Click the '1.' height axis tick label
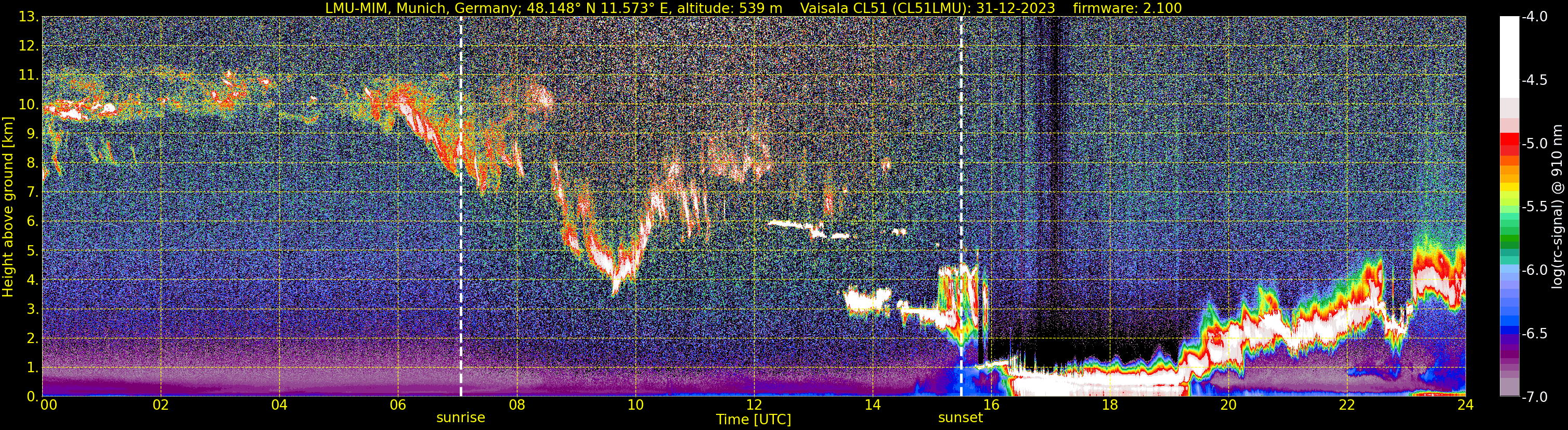 coord(32,367)
